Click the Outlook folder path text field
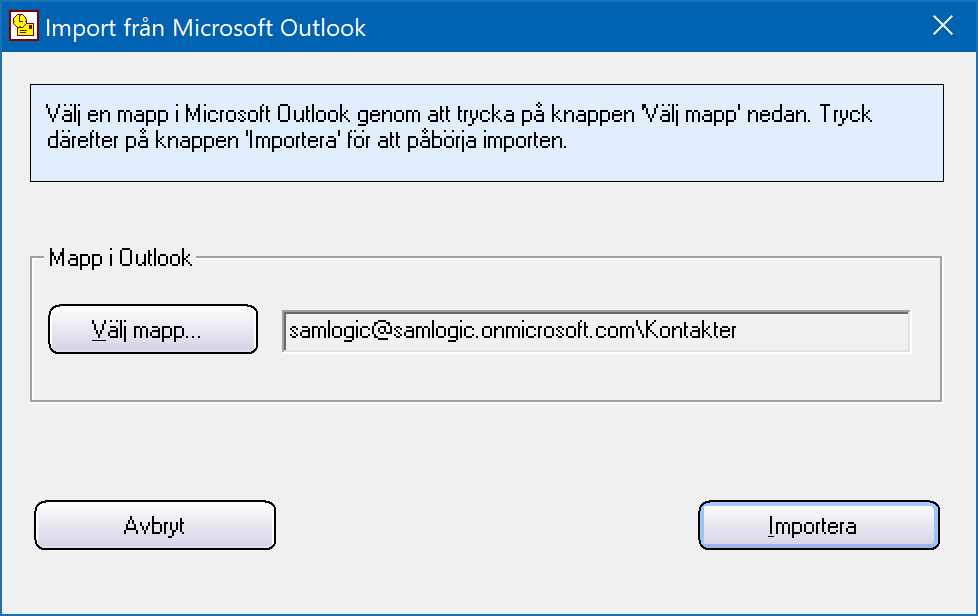The image size is (978, 616). 596,331
